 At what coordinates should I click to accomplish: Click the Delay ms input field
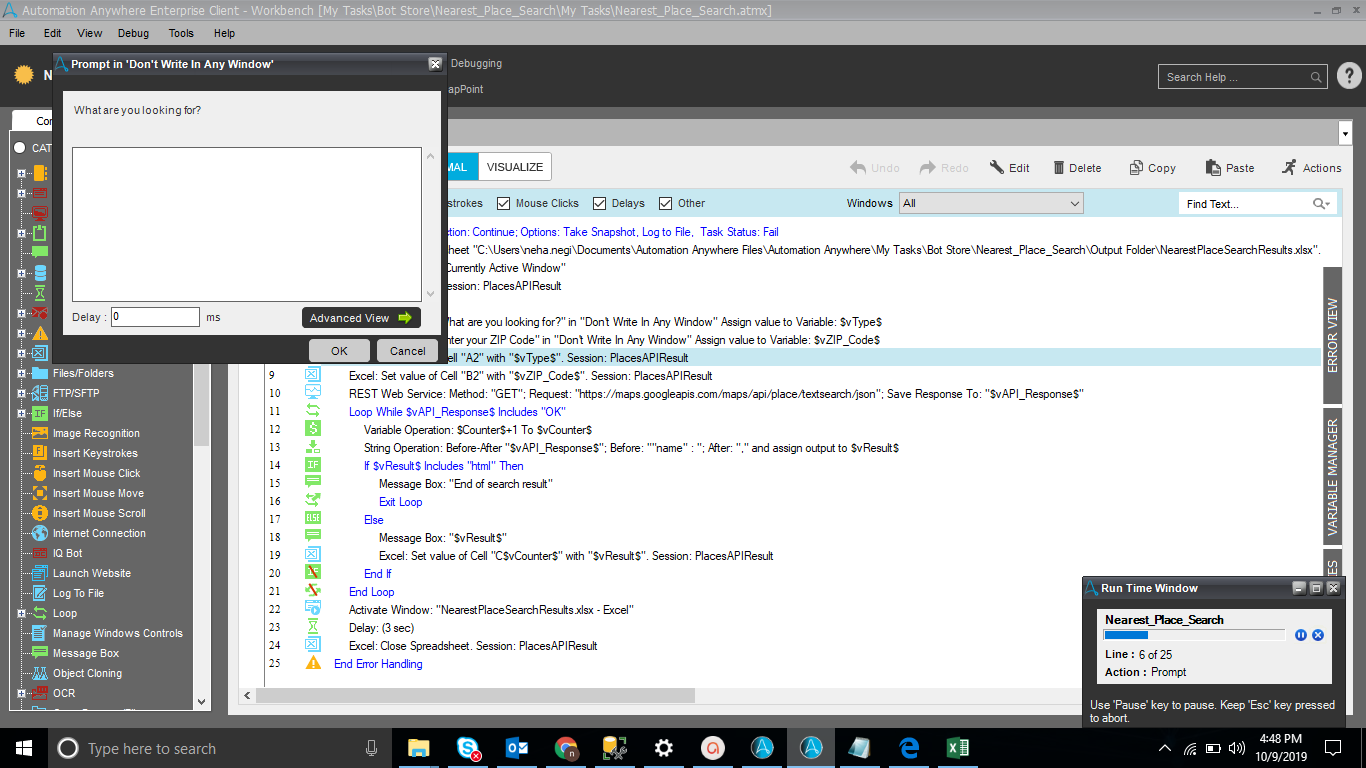(x=155, y=317)
